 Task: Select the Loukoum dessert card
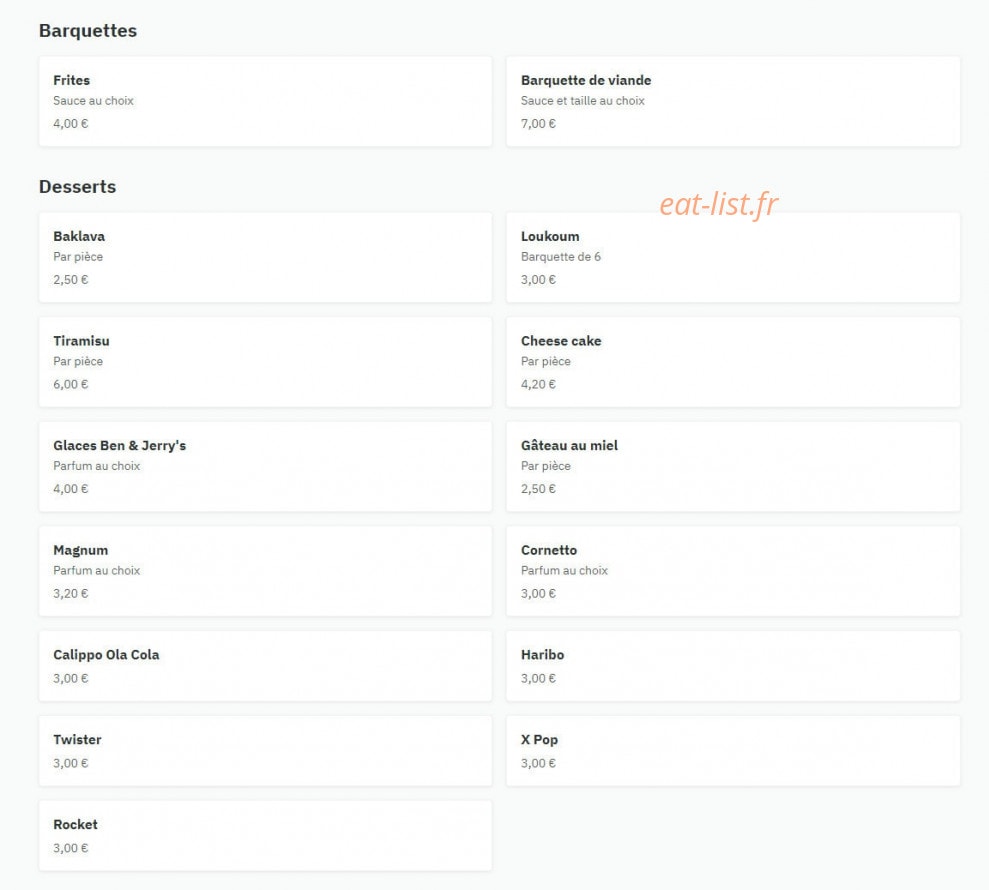[733, 257]
